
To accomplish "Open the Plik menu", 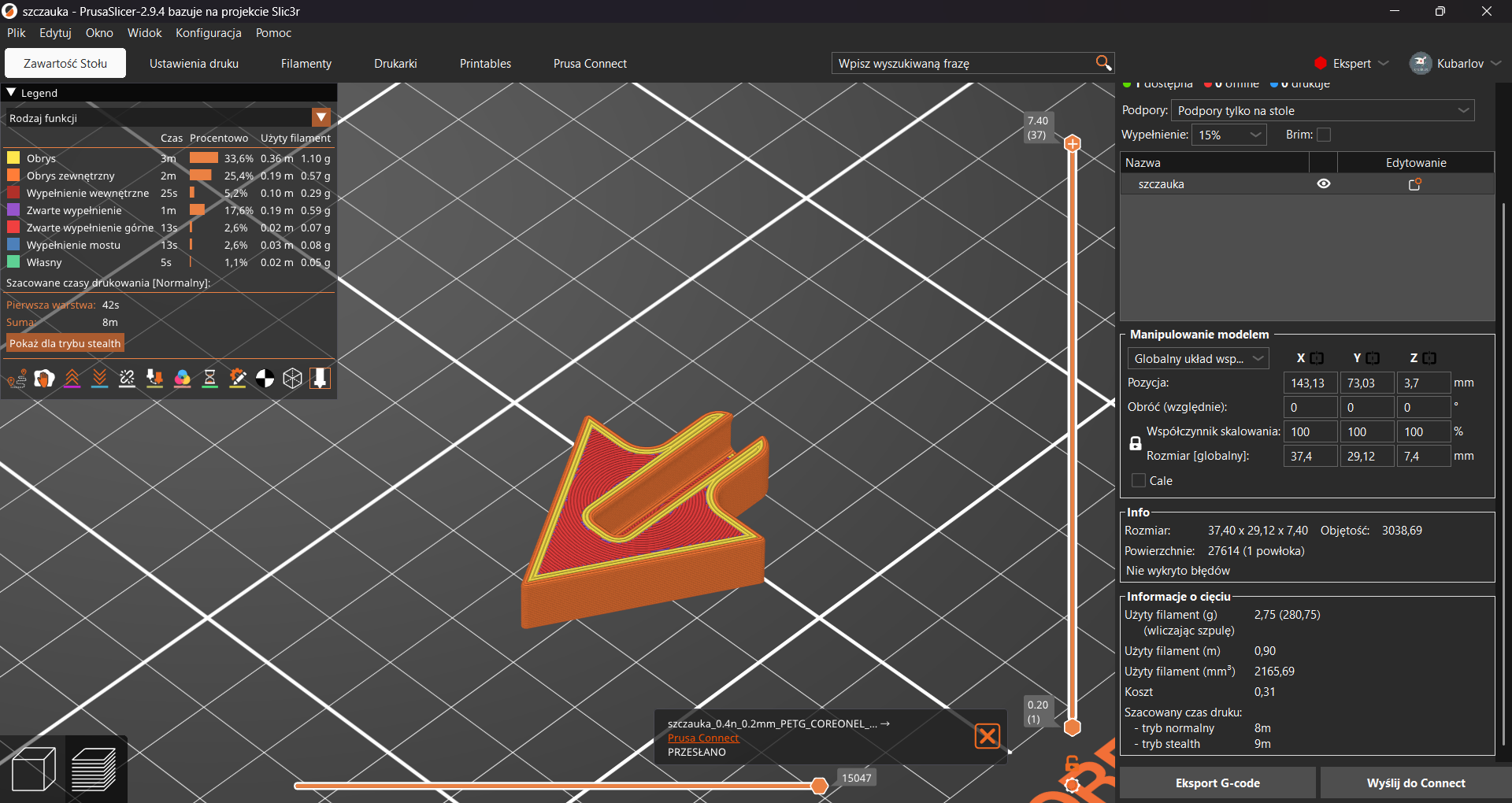I will pyautogui.click(x=17, y=33).
